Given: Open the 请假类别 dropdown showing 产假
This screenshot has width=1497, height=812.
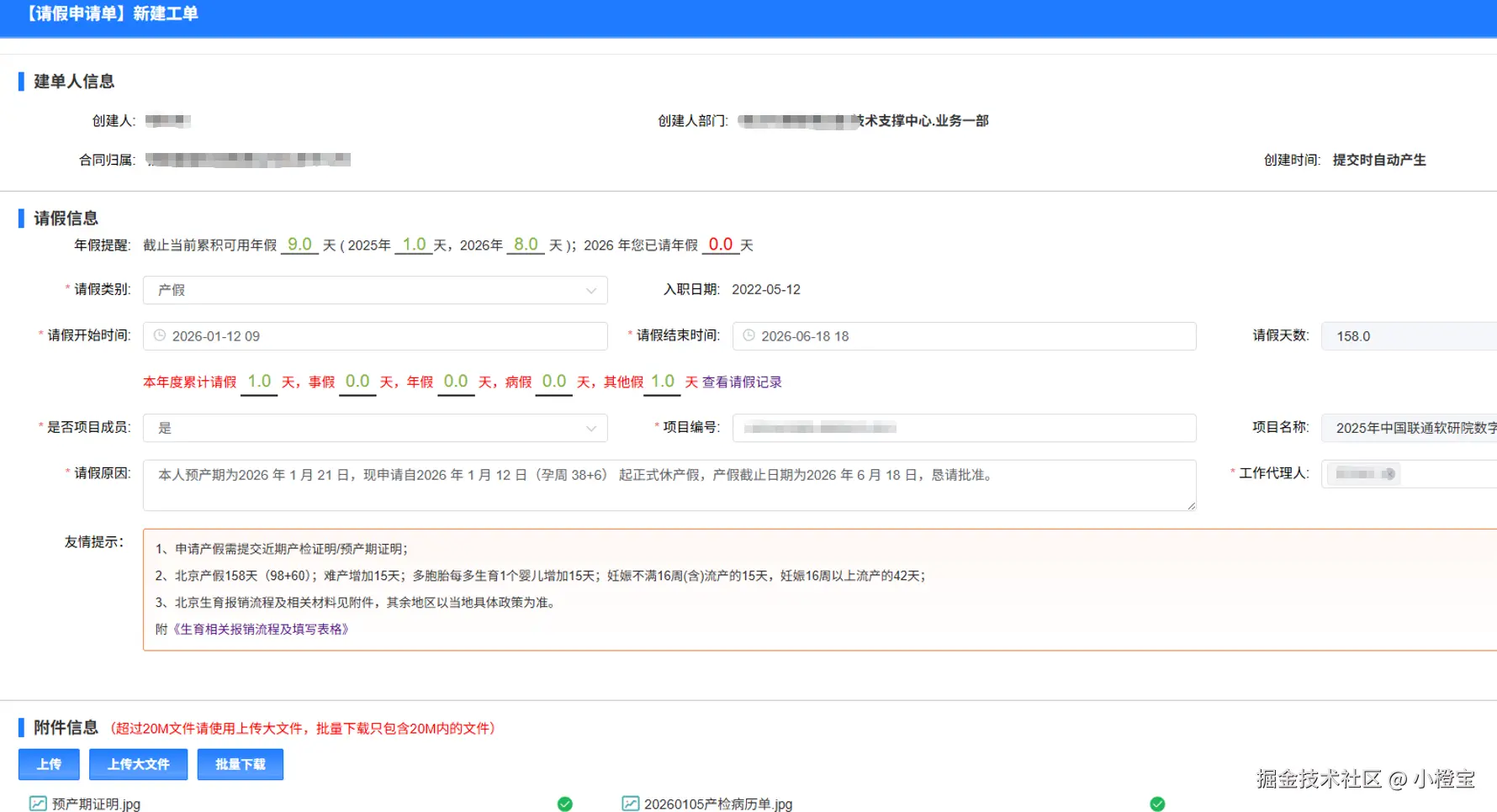Looking at the screenshot, I should coord(590,290).
